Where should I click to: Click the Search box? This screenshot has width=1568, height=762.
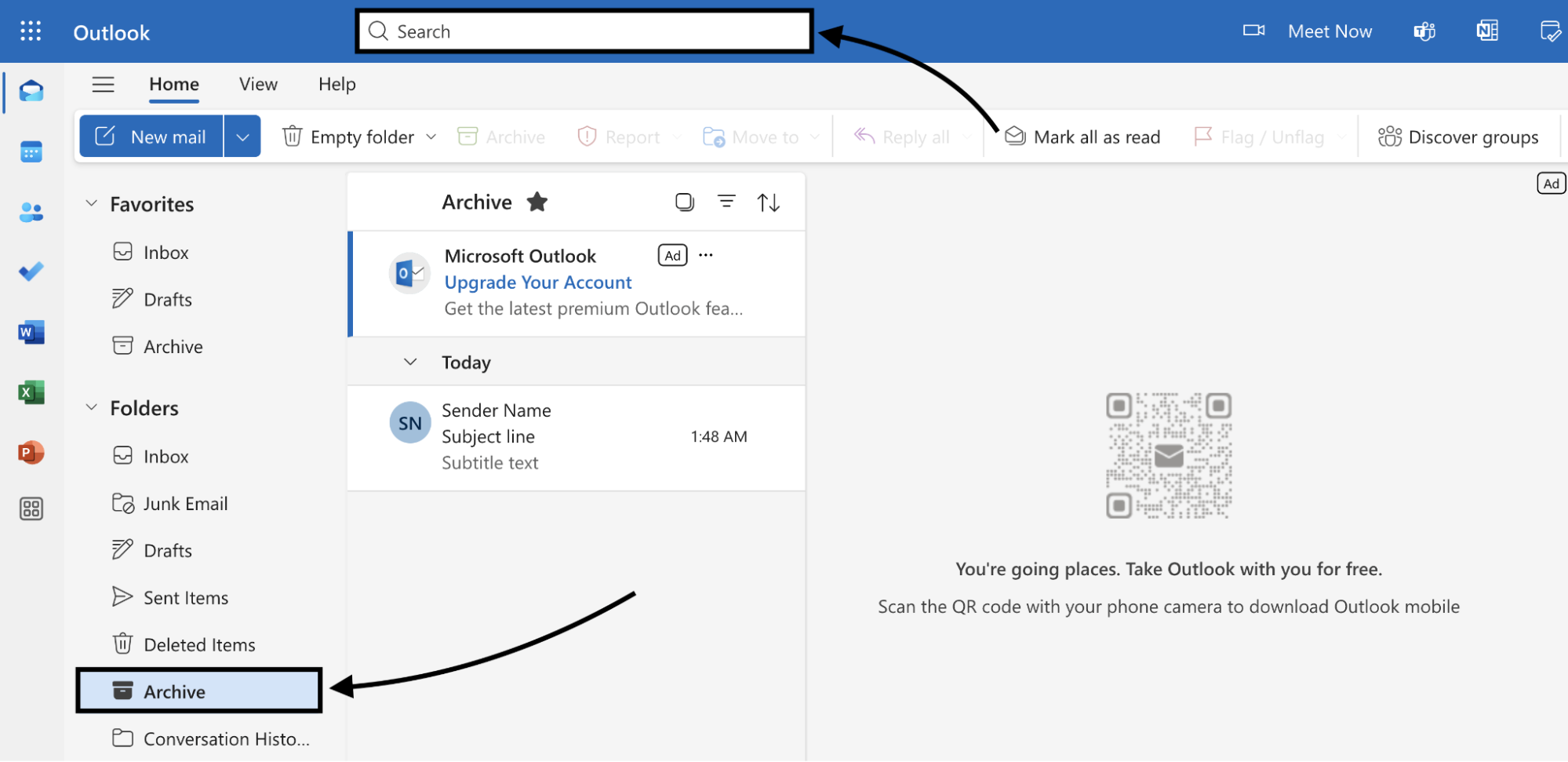(584, 31)
